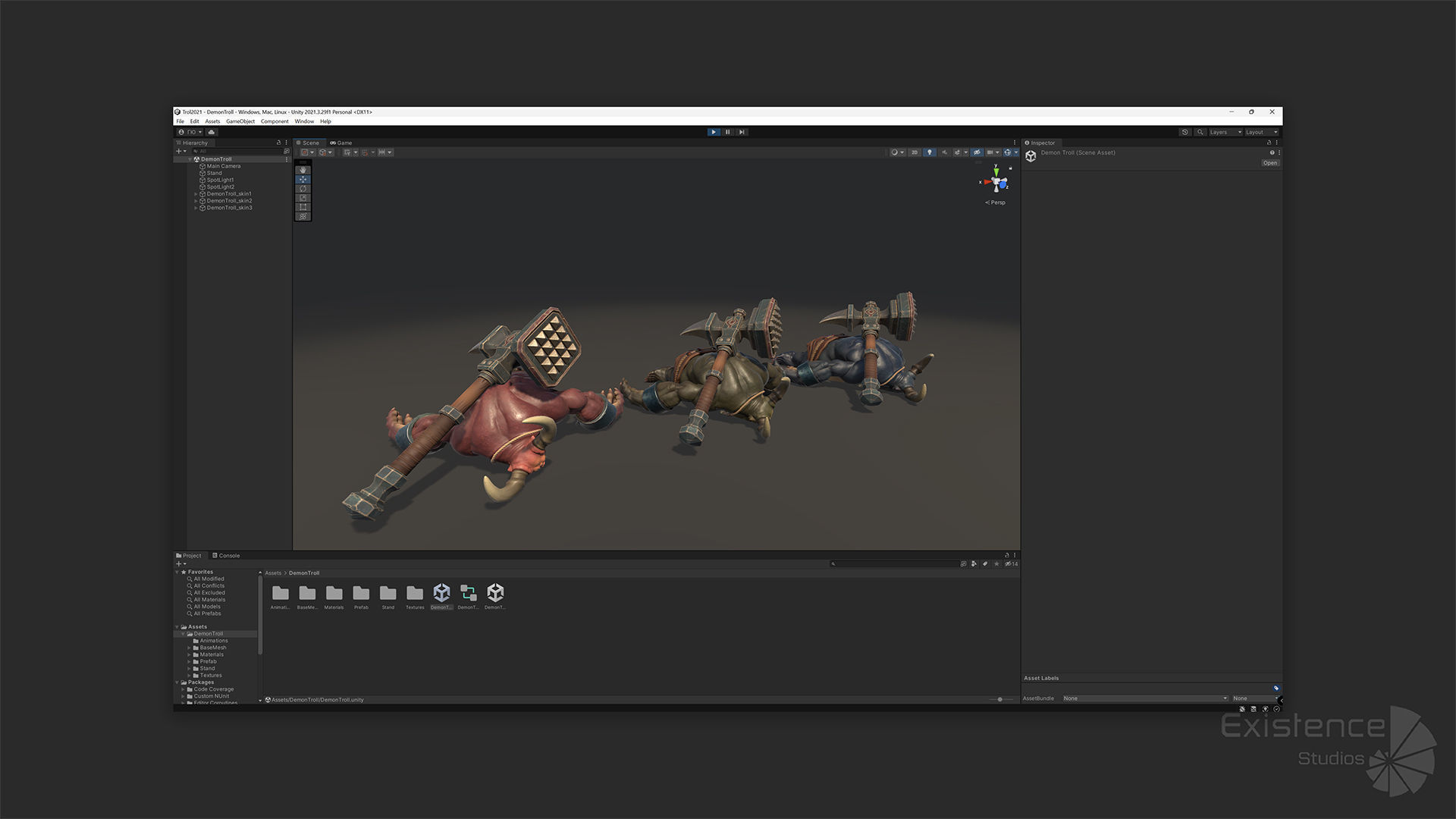Open the account dropdown in toolbar

coord(190,132)
